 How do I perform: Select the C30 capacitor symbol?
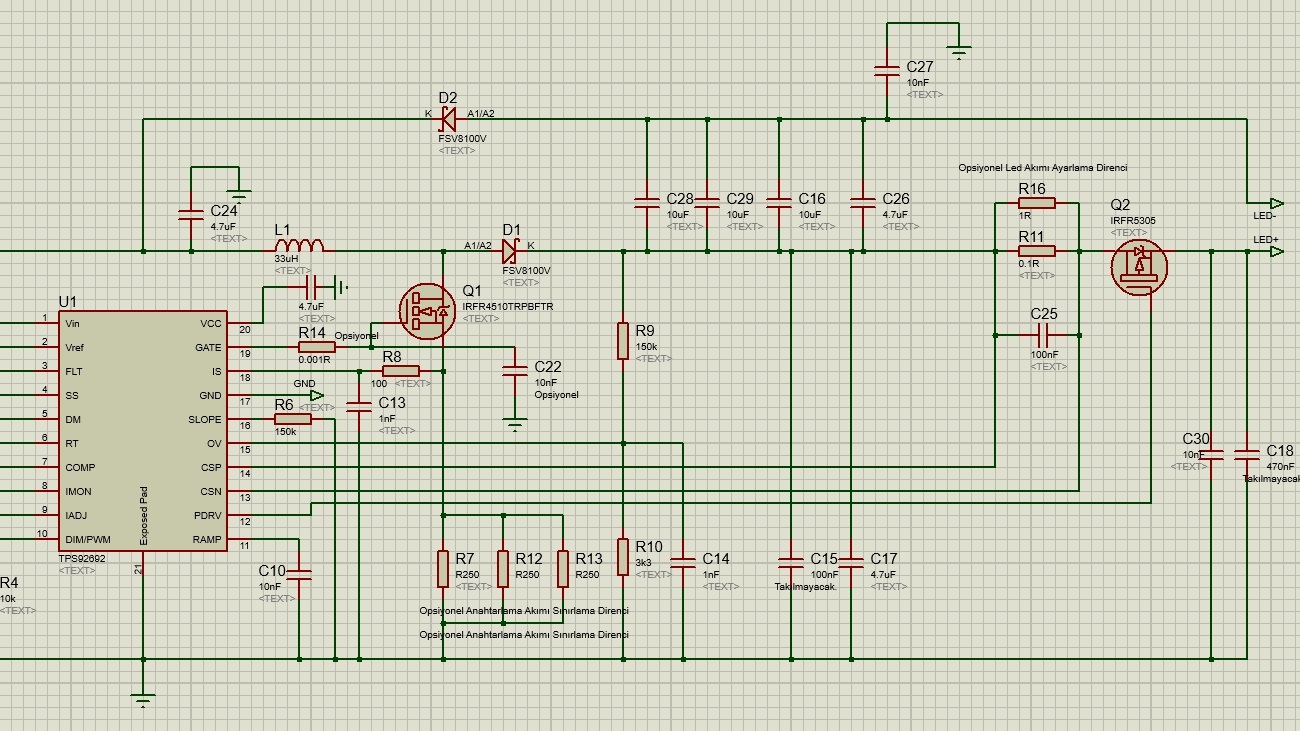tap(1211, 455)
